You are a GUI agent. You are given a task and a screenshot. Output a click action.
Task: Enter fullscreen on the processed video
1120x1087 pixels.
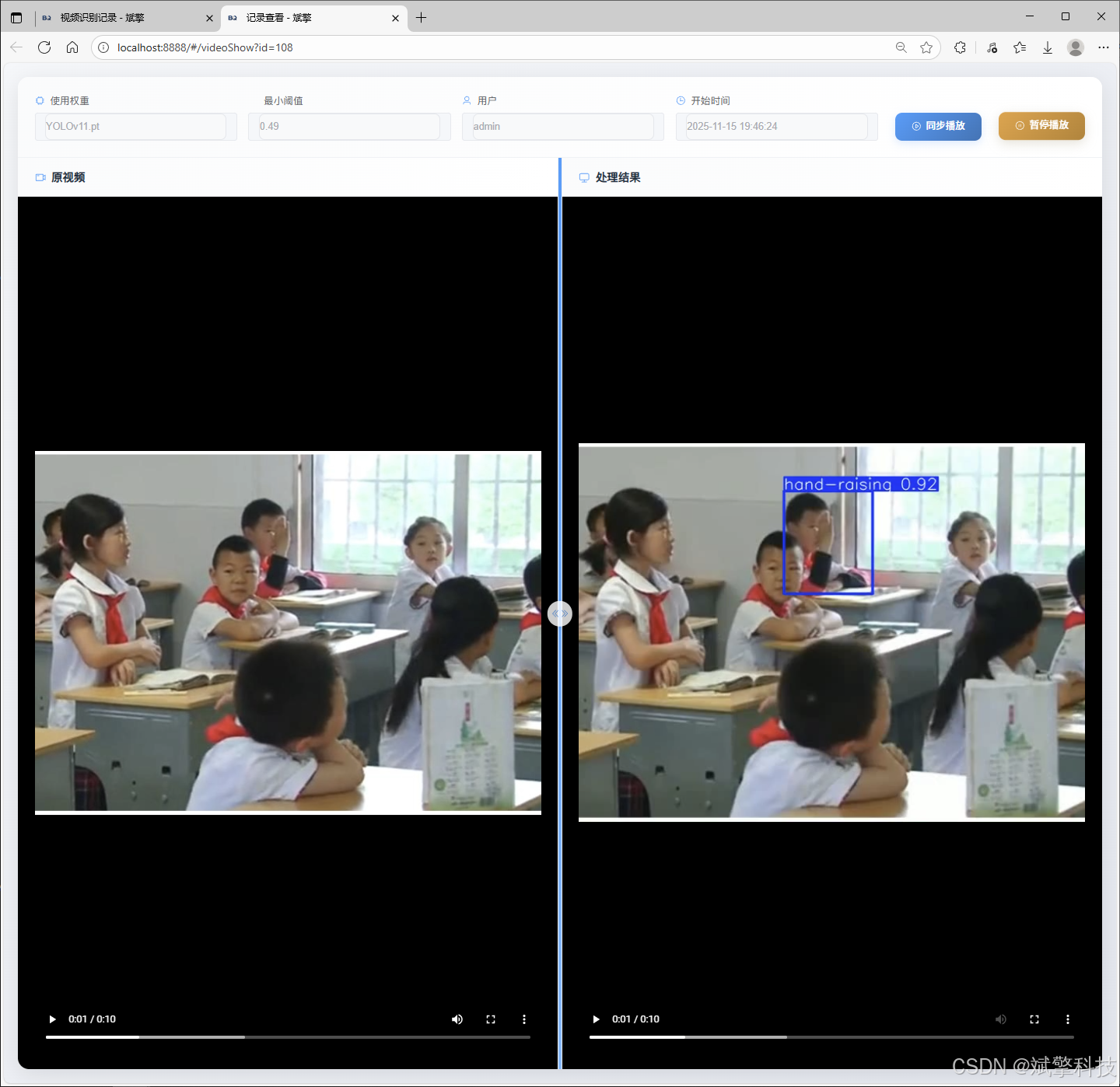[x=1034, y=1019]
